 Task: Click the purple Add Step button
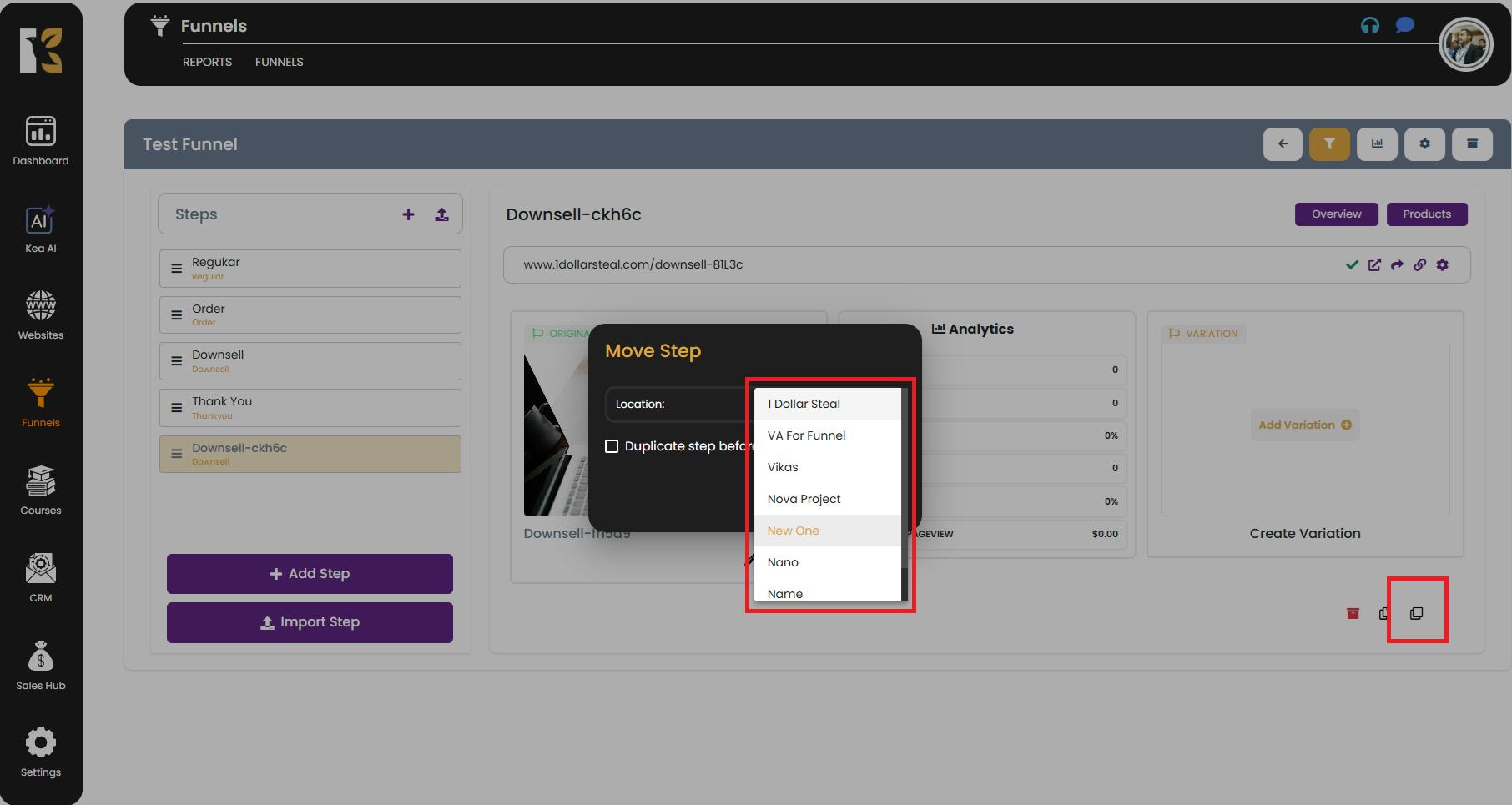(310, 574)
